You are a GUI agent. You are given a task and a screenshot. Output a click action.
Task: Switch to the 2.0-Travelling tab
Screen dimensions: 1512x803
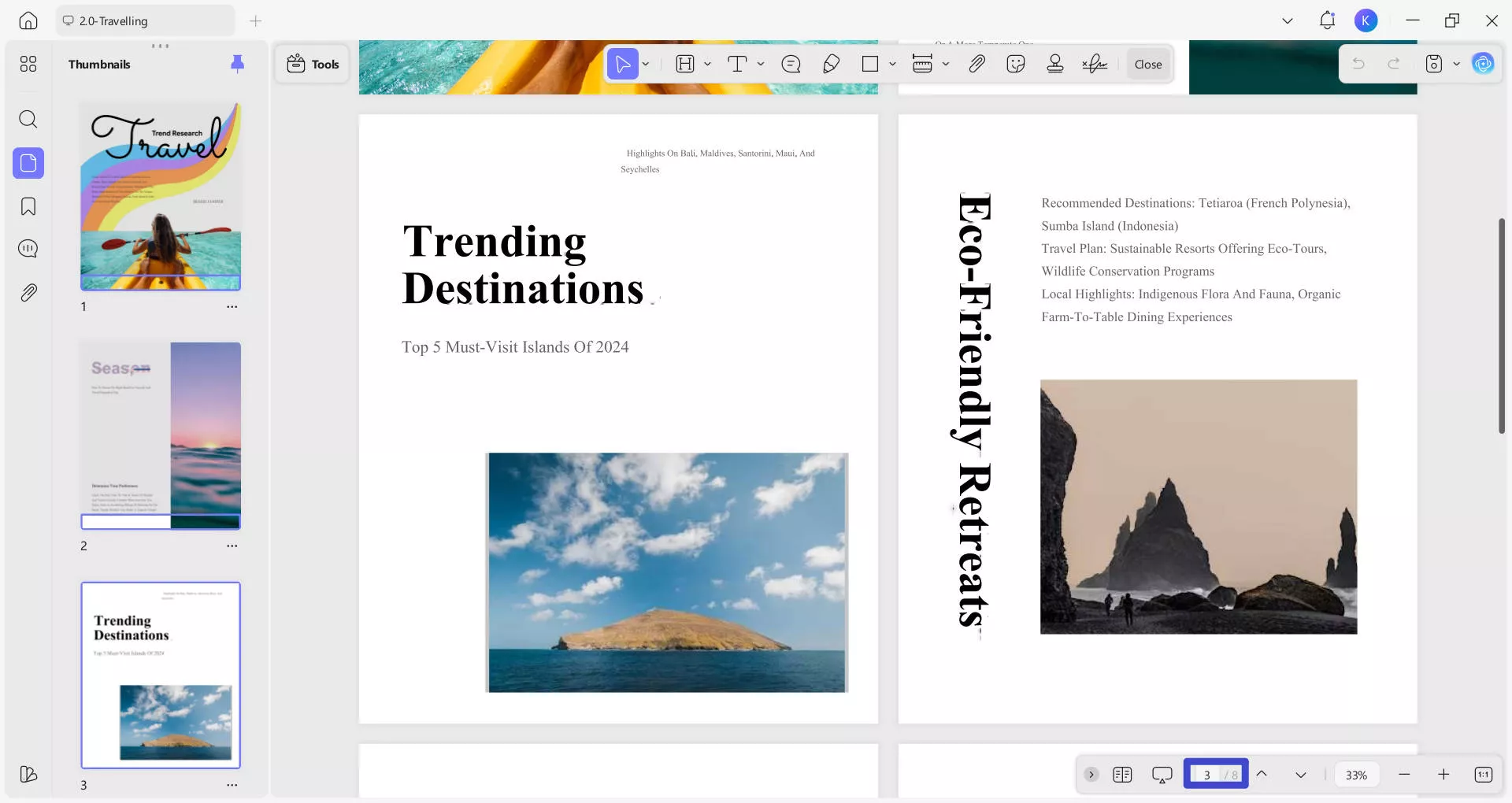coord(145,21)
